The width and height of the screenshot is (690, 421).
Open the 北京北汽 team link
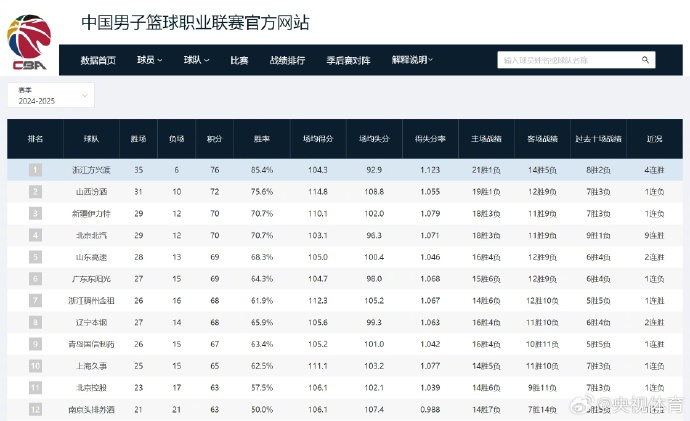click(92, 235)
